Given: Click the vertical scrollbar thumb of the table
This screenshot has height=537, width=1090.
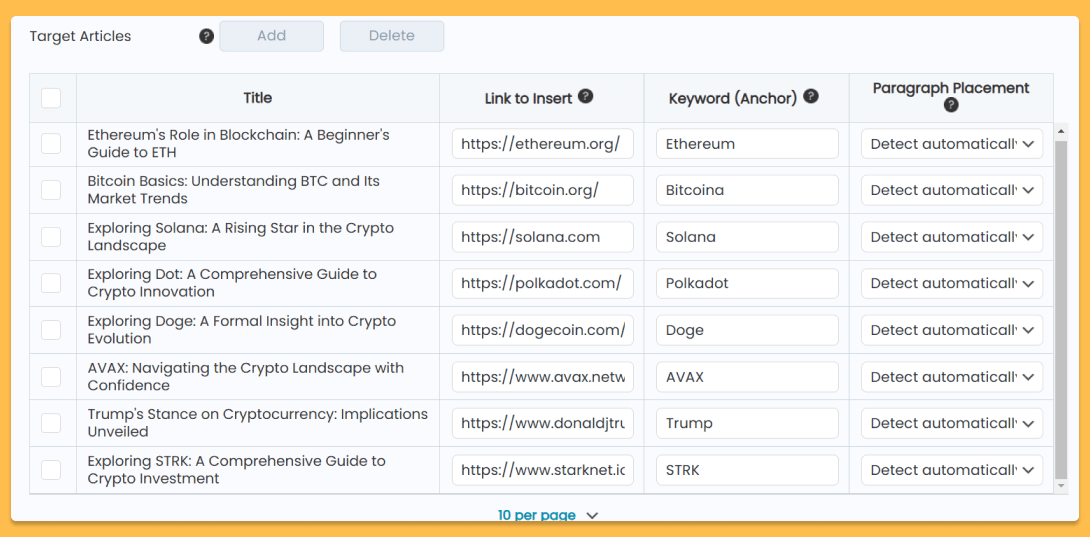Looking at the screenshot, I should 1061,308.
